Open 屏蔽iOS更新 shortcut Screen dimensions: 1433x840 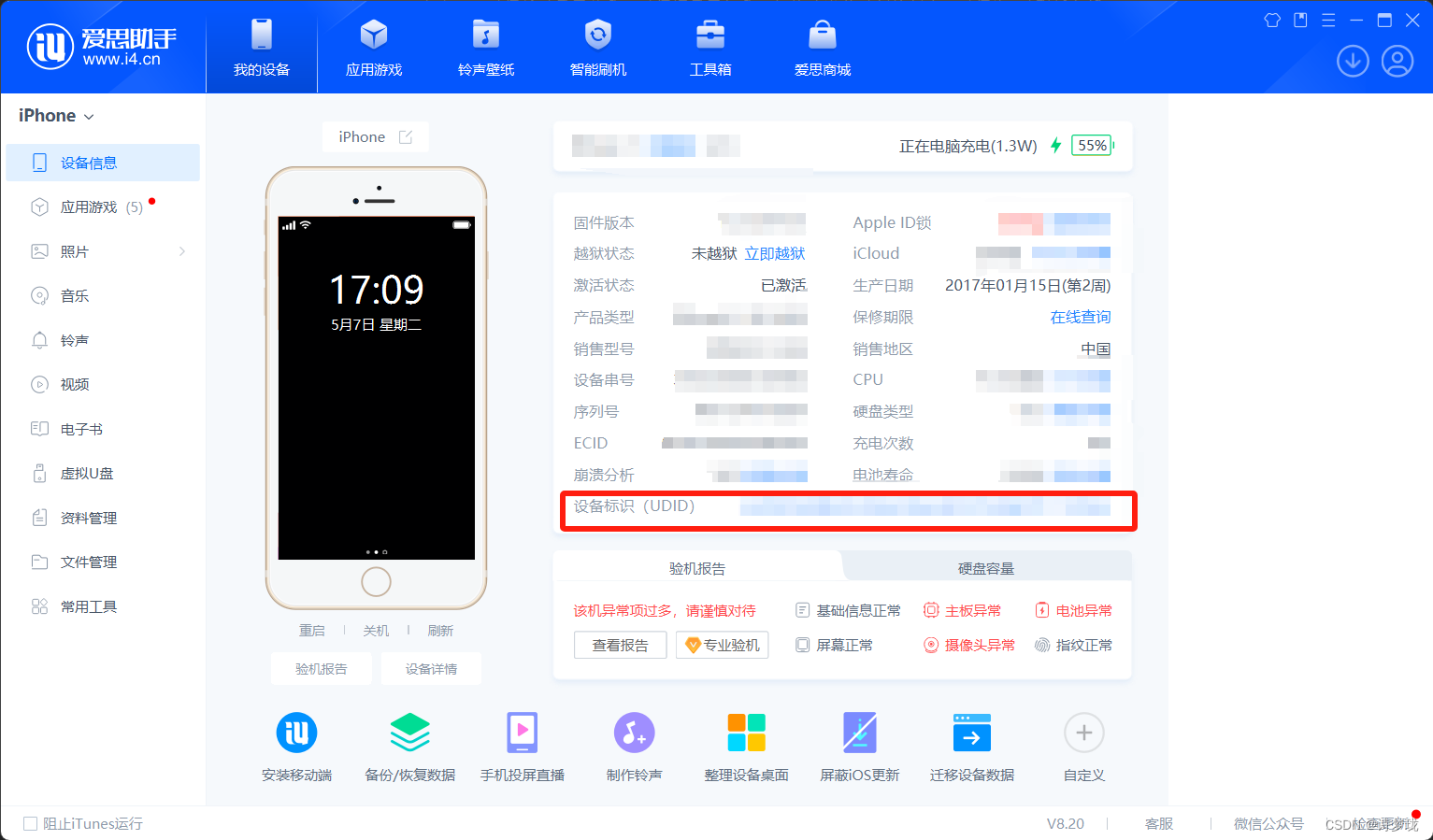click(x=860, y=747)
